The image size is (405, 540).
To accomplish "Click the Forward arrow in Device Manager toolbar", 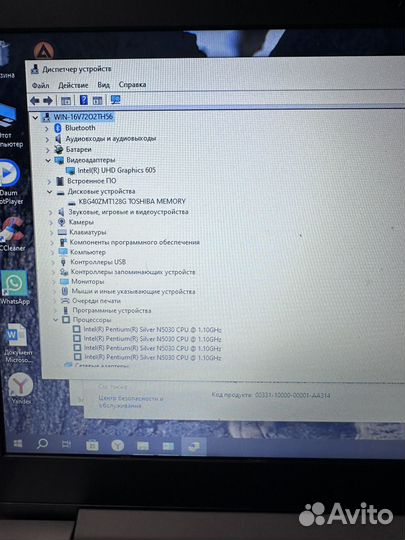I will [x=48, y=101].
